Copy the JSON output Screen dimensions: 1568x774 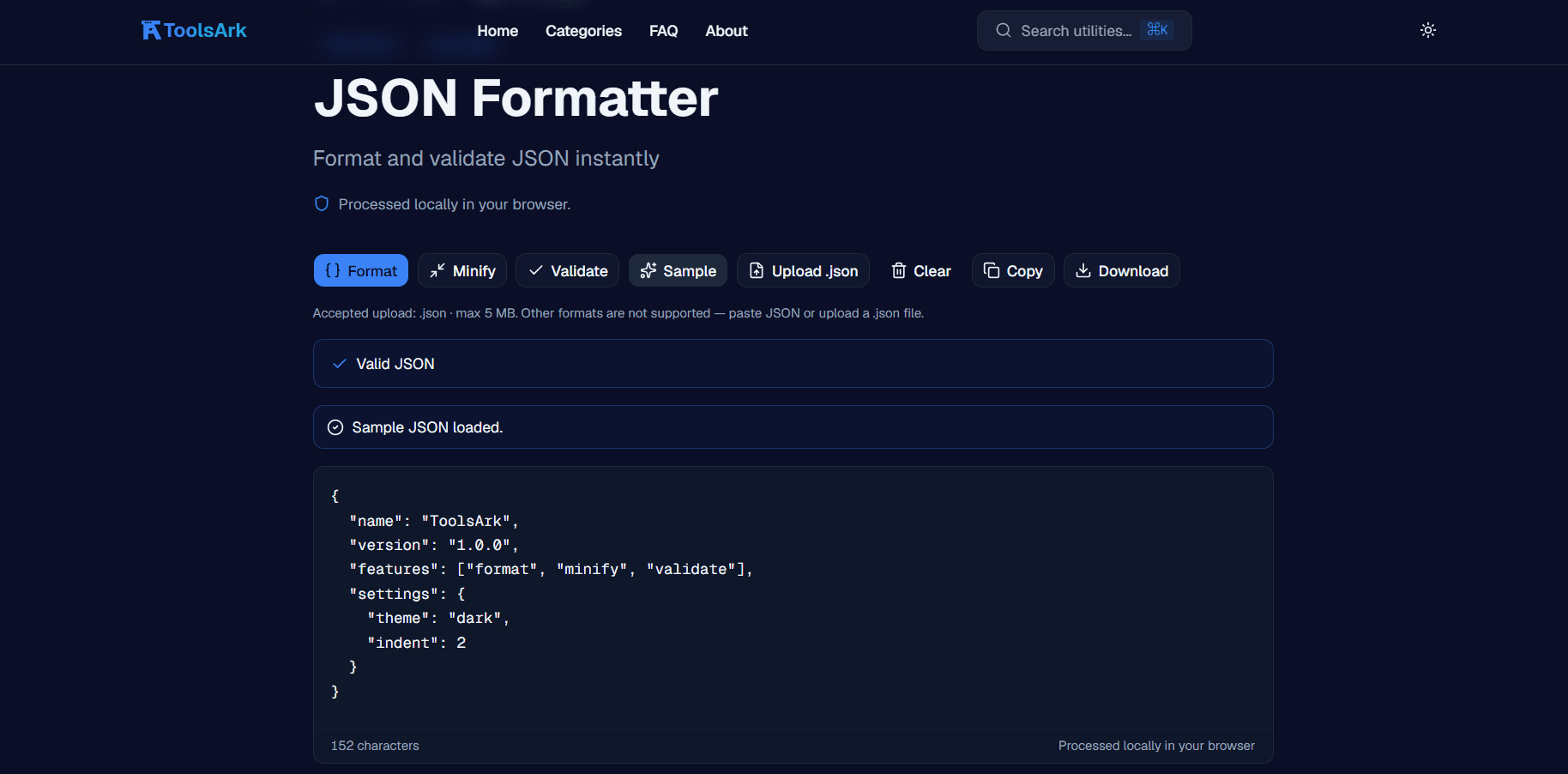coord(1013,270)
